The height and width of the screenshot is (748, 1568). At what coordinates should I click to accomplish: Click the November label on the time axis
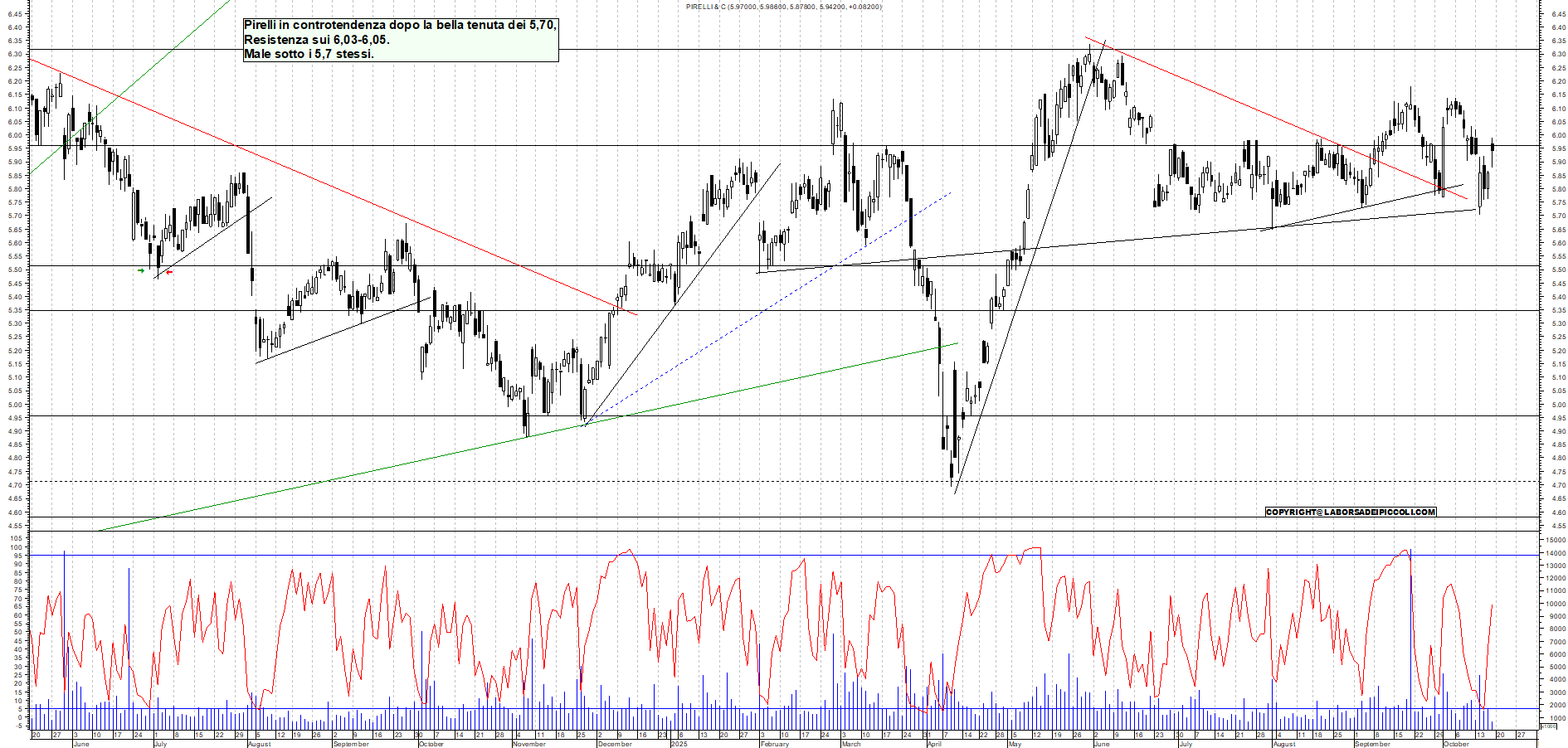point(528,744)
